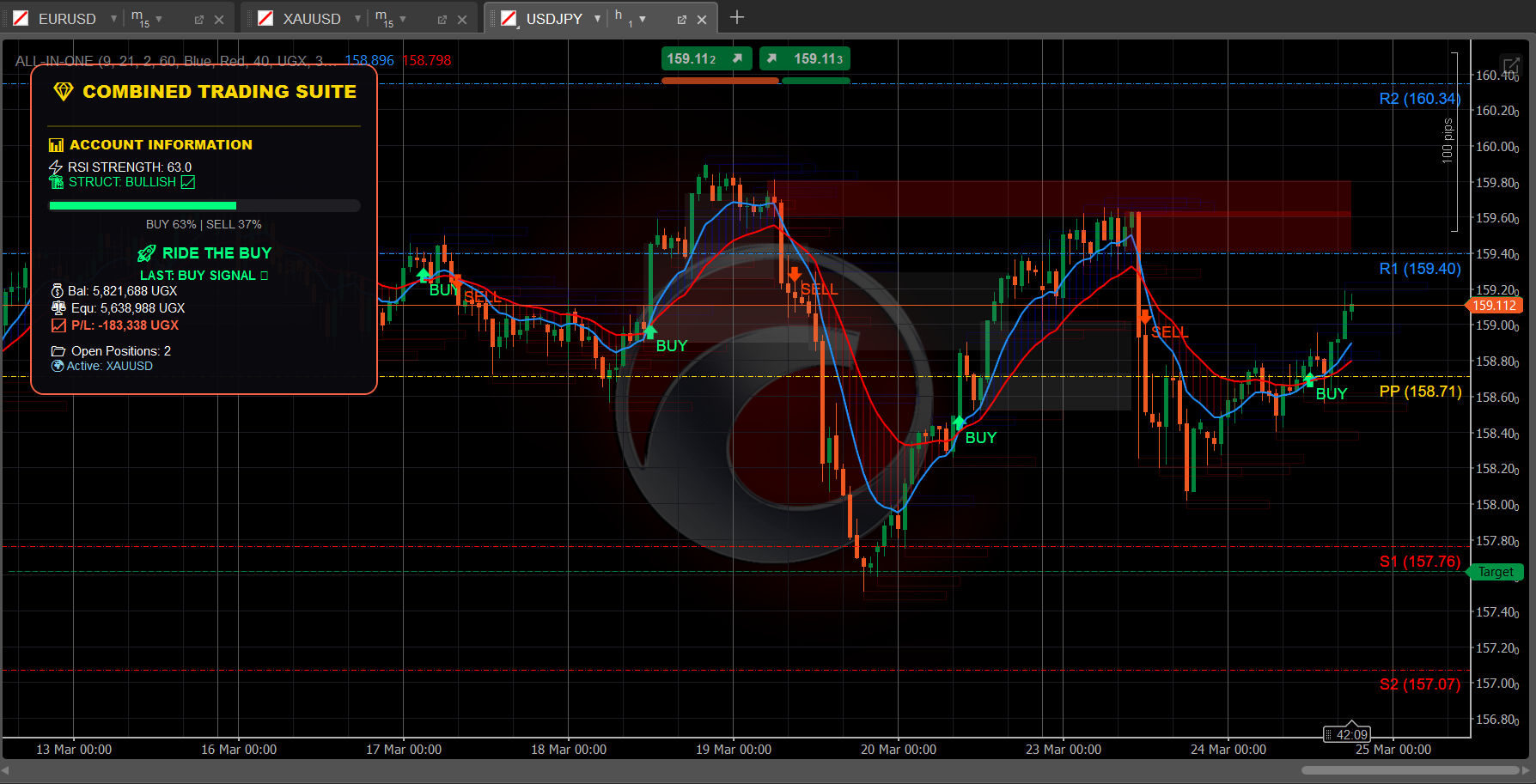
Task: Click the money bag icon beside balance
Action: point(58,291)
